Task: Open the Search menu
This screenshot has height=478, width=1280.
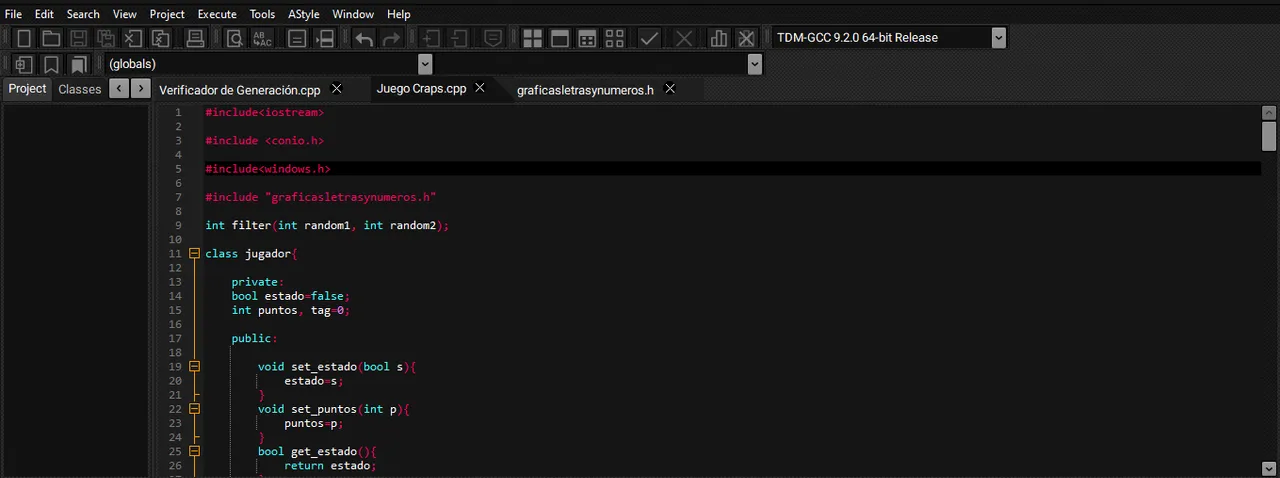Action: [83, 14]
